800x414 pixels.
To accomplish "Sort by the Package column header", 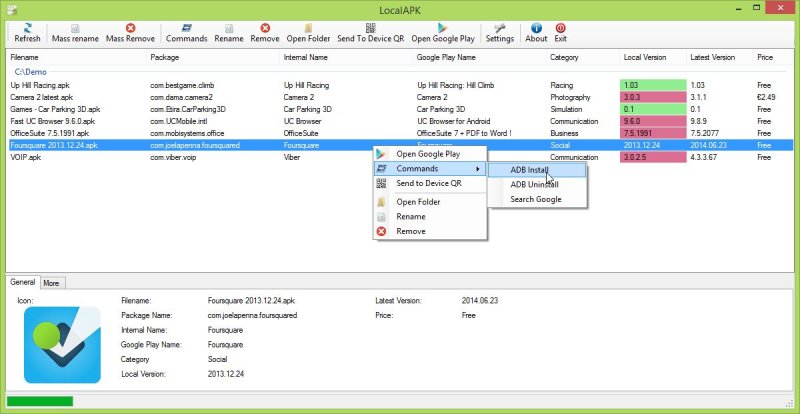I will pos(213,57).
